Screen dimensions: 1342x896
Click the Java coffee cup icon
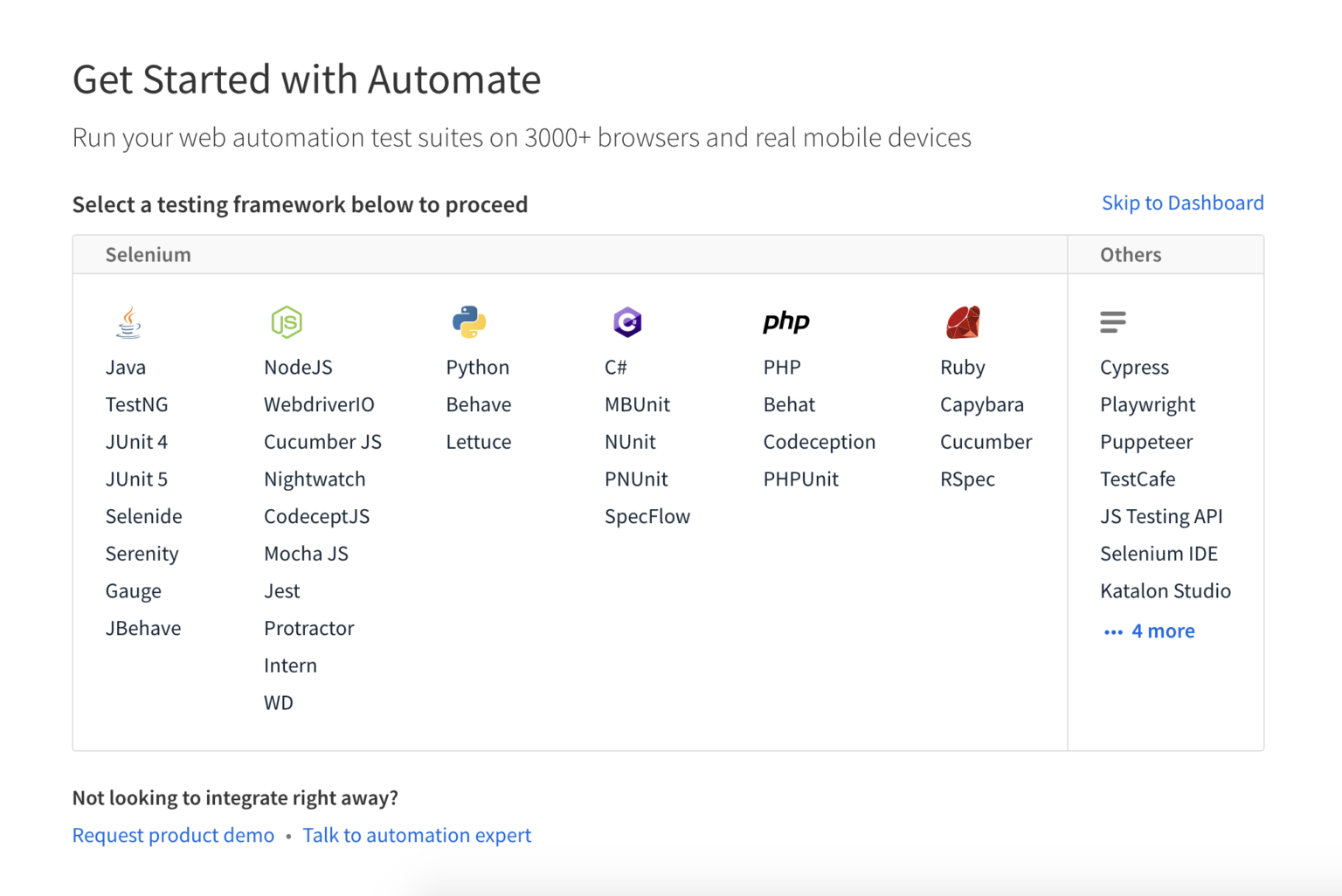(128, 322)
